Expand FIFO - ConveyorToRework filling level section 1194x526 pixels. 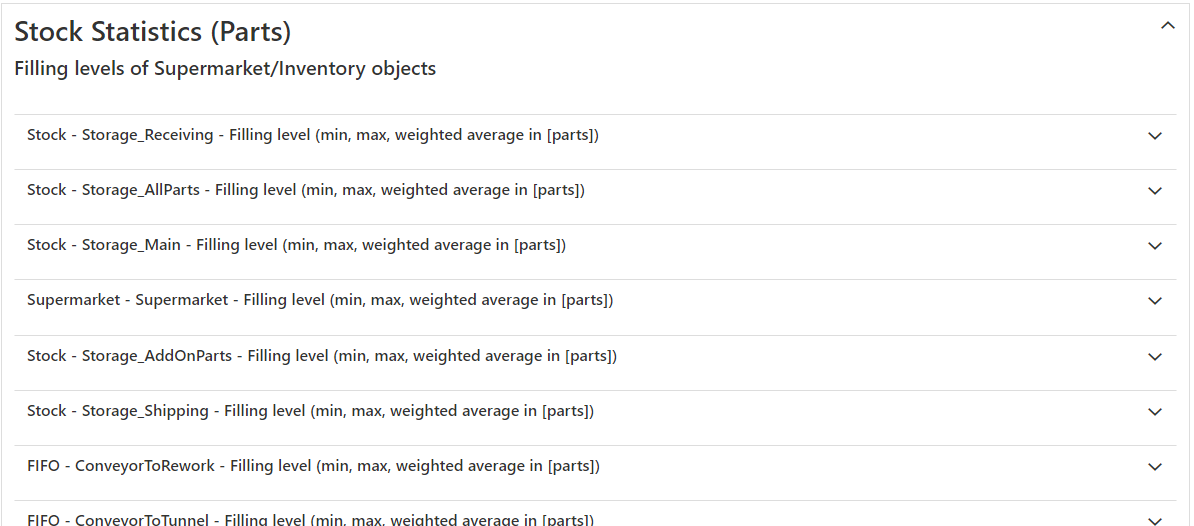point(313,466)
